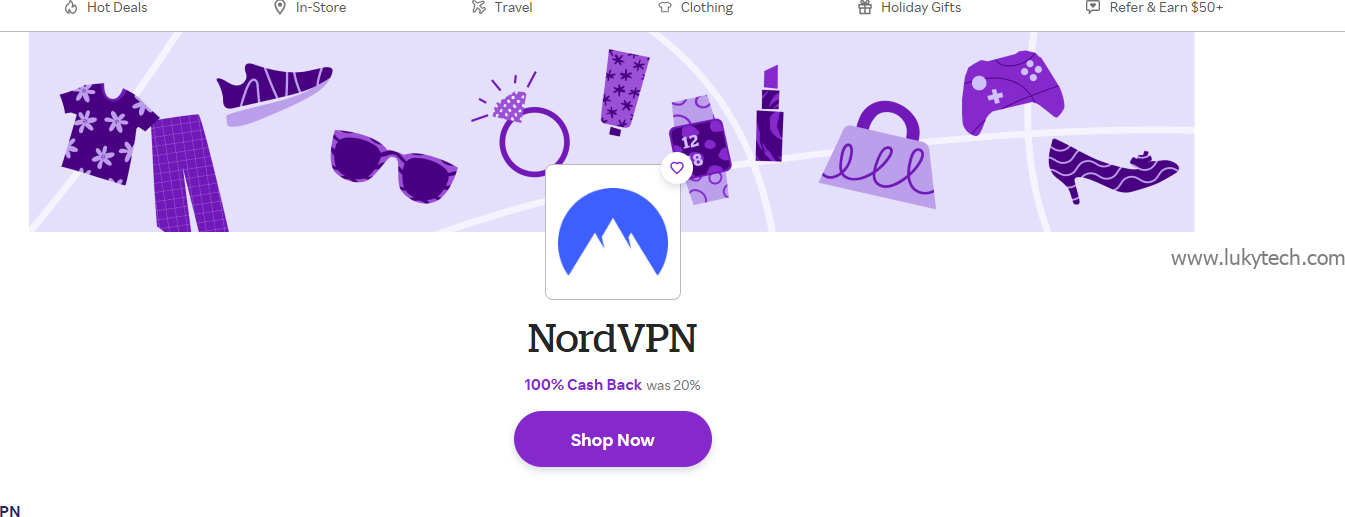Screen dimensions: 1345x517
Task: Click the flame icon beside Hot Deals
Action: [71, 7]
